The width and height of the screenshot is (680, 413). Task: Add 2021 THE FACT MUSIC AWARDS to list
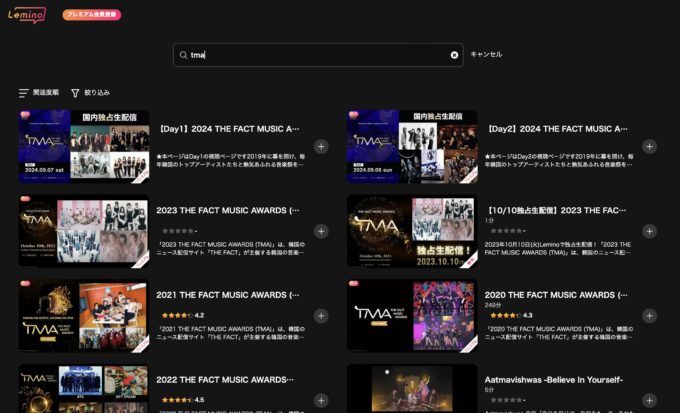[321, 316]
